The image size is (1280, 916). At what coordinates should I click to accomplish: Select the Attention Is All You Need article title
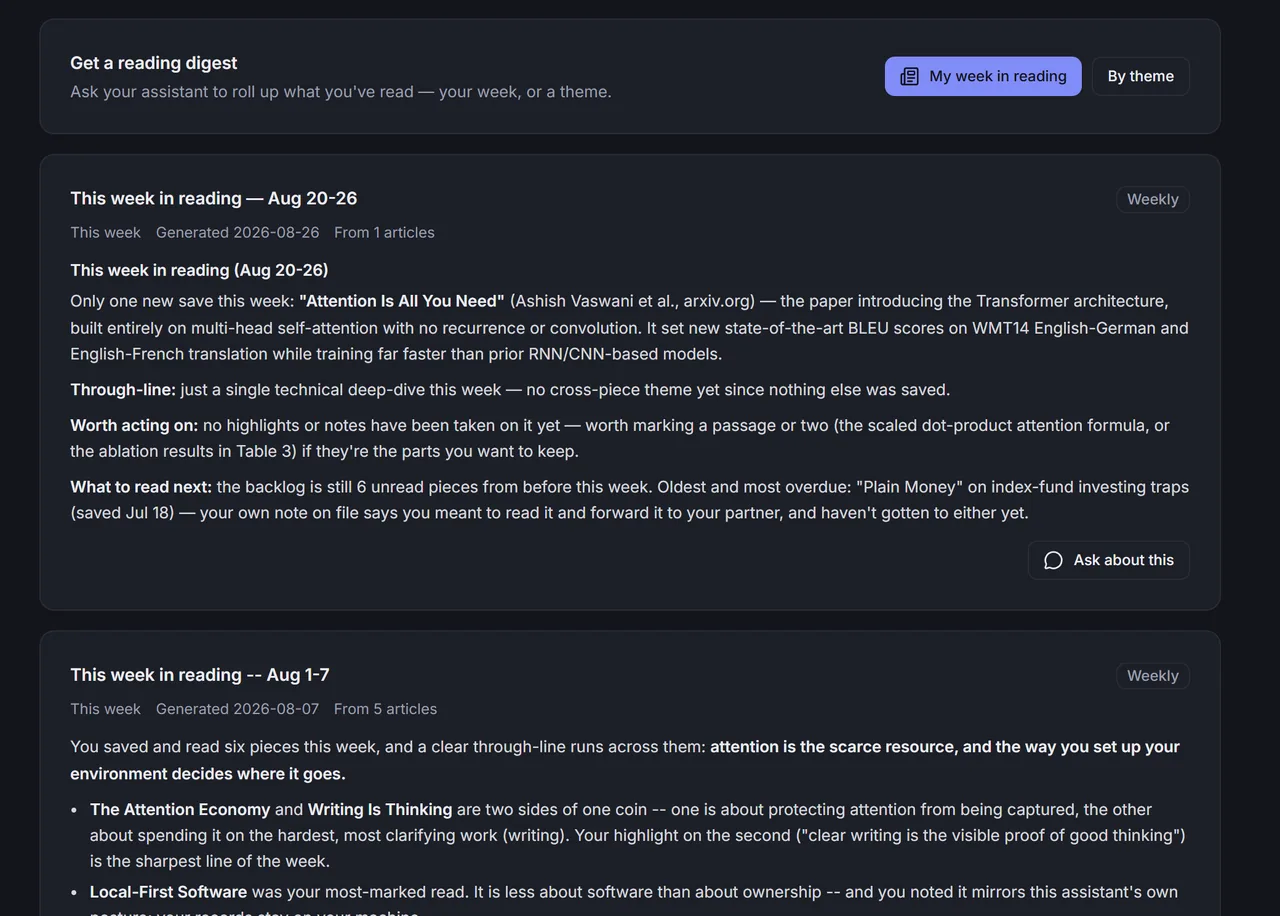pos(401,301)
